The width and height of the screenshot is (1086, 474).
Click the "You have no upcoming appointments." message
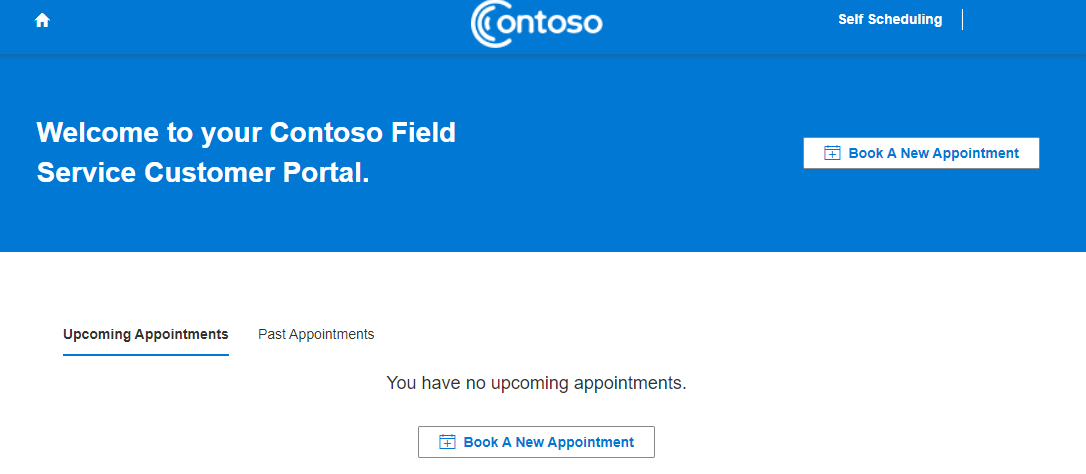(536, 383)
